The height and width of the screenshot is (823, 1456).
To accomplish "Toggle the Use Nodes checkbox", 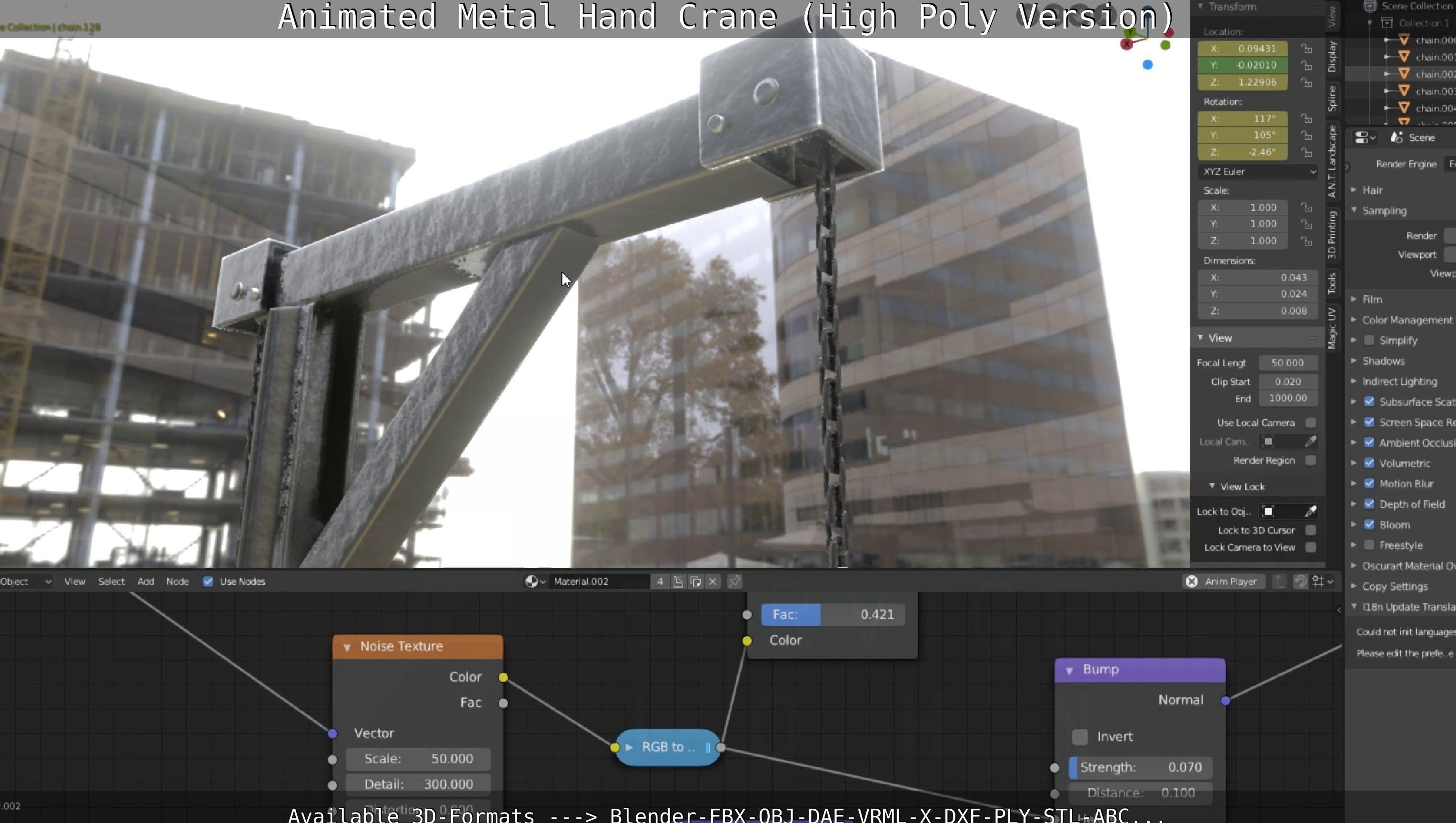I will click(x=208, y=581).
